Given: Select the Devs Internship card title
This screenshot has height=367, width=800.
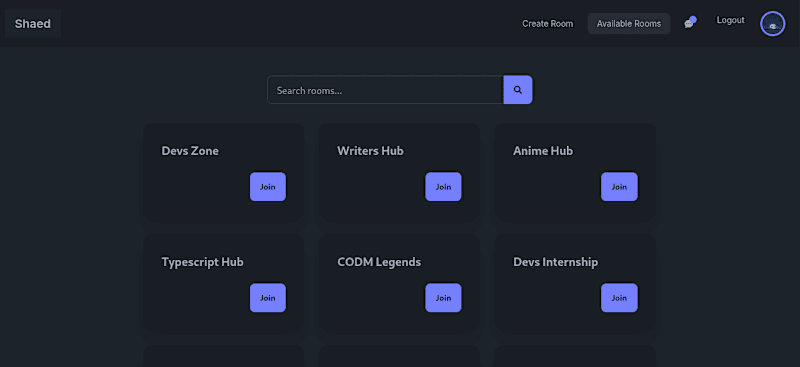Looking at the screenshot, I should [x=555, y=262].
